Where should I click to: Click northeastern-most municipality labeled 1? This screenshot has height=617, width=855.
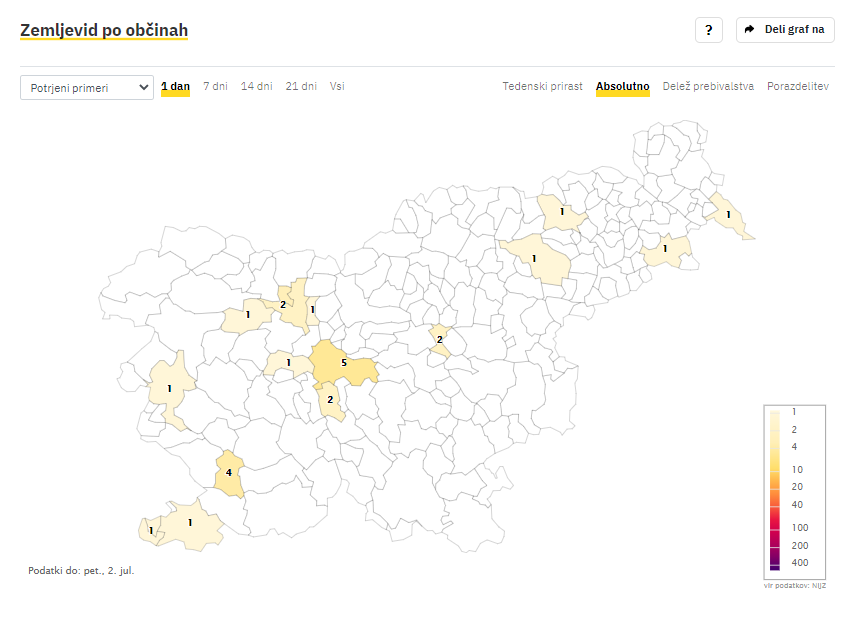click(x=728, y=216)
